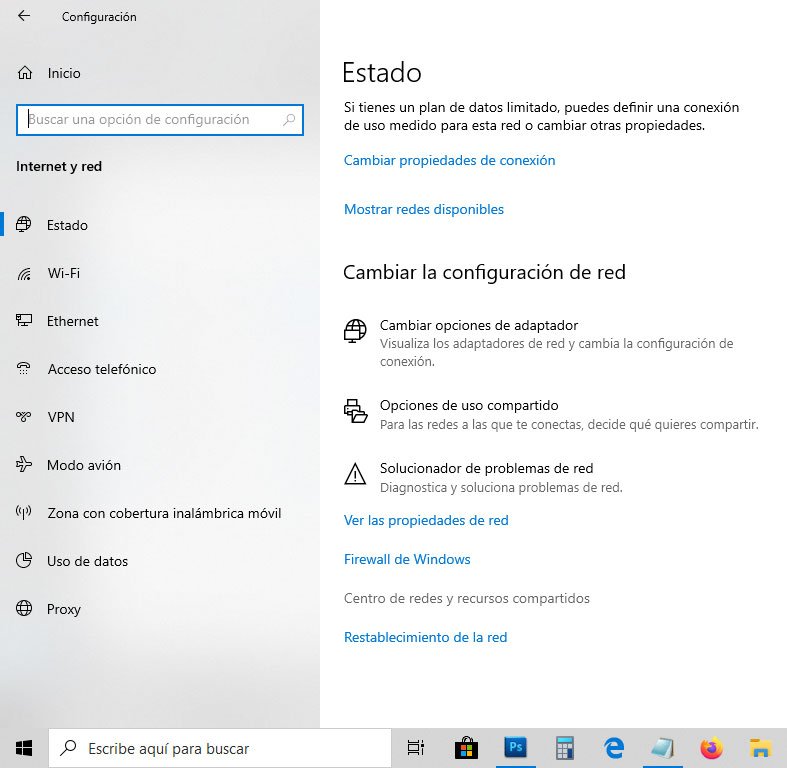Go to the VPN section

[x=61, y=417]
